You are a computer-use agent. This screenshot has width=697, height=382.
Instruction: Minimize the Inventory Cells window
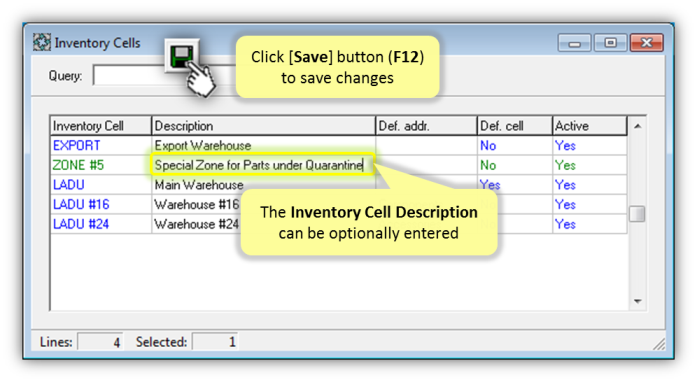point(574,43)
